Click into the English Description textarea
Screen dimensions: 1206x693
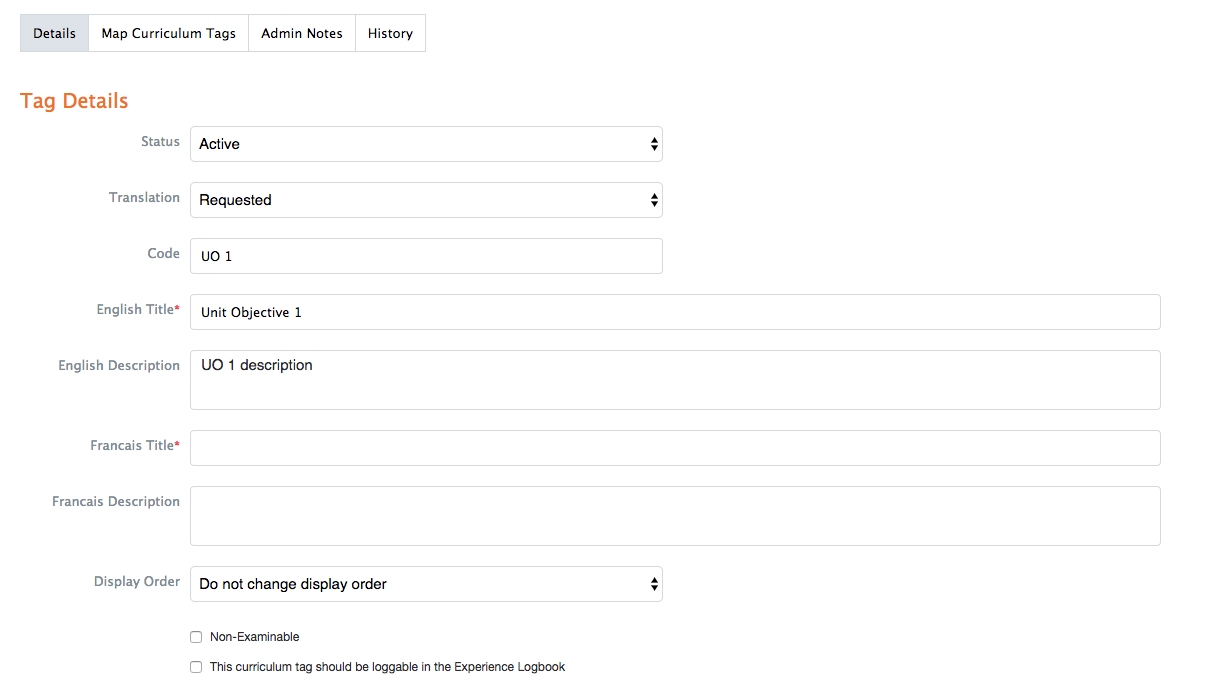click(x=675, y=380)
